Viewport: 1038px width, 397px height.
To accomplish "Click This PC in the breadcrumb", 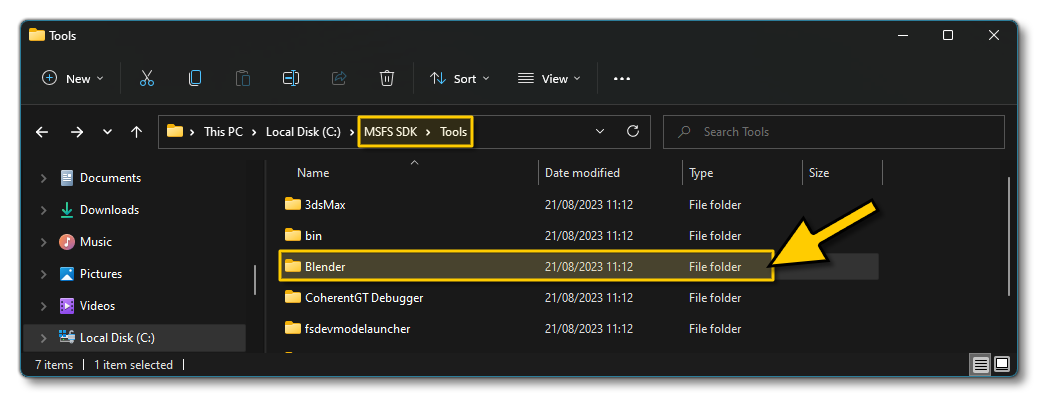I will [223, 132].
